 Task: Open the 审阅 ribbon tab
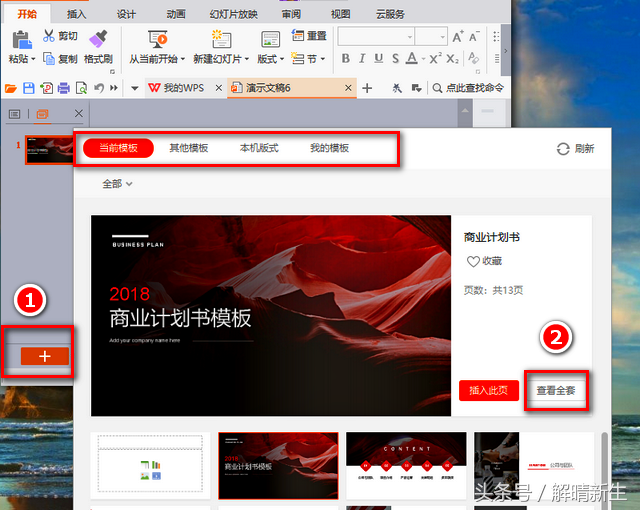(x=291, y=14)
